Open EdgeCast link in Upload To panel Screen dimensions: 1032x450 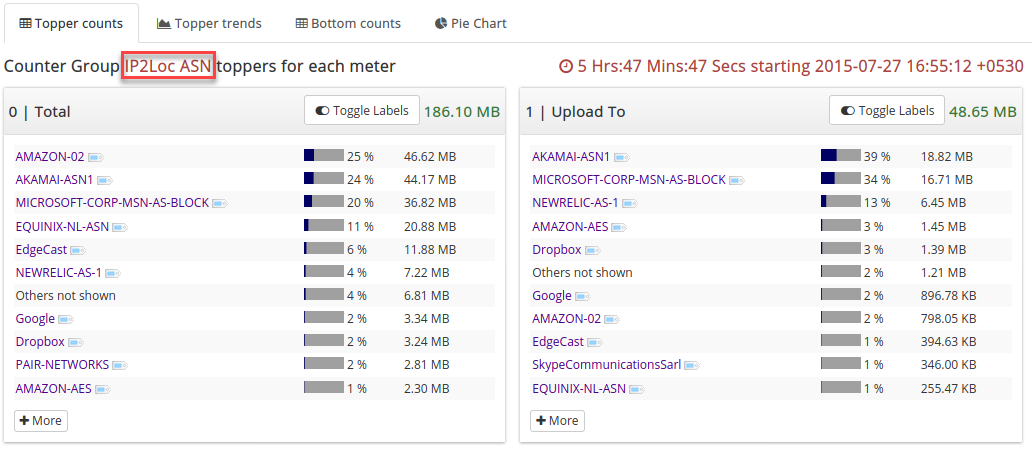click(x=558, y=342)
